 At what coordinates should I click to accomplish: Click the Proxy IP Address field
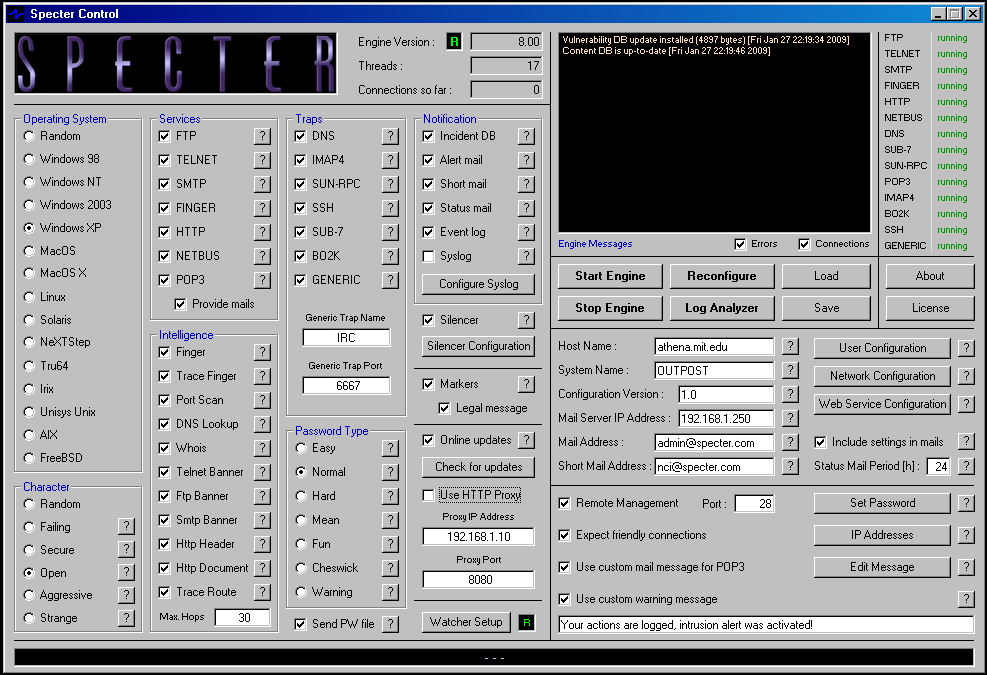pyautogui.click(x=478, y=536)
